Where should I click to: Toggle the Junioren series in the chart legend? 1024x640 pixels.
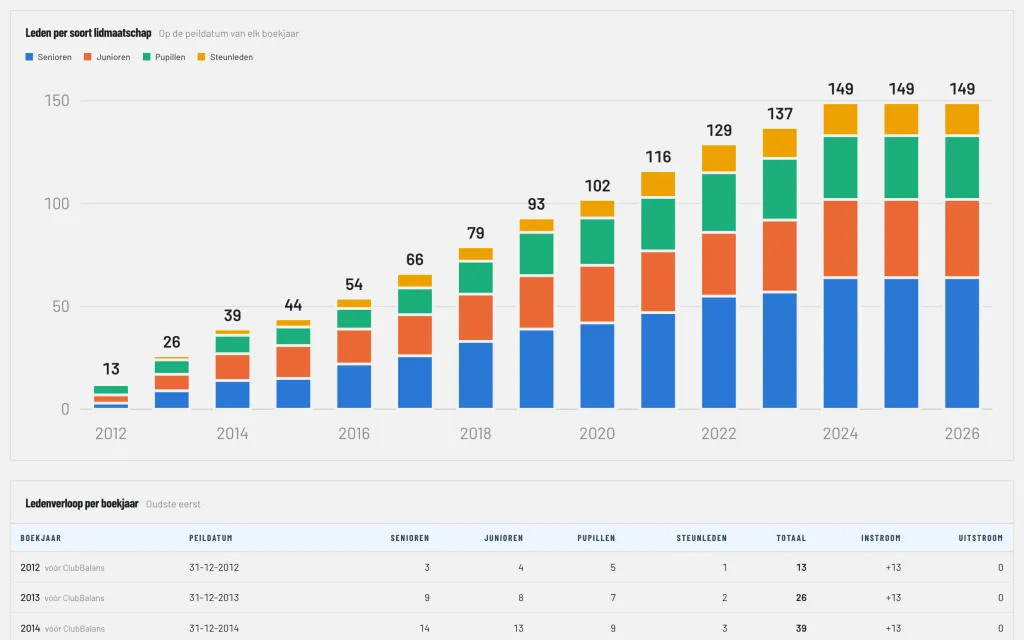(x=107, y=57)
